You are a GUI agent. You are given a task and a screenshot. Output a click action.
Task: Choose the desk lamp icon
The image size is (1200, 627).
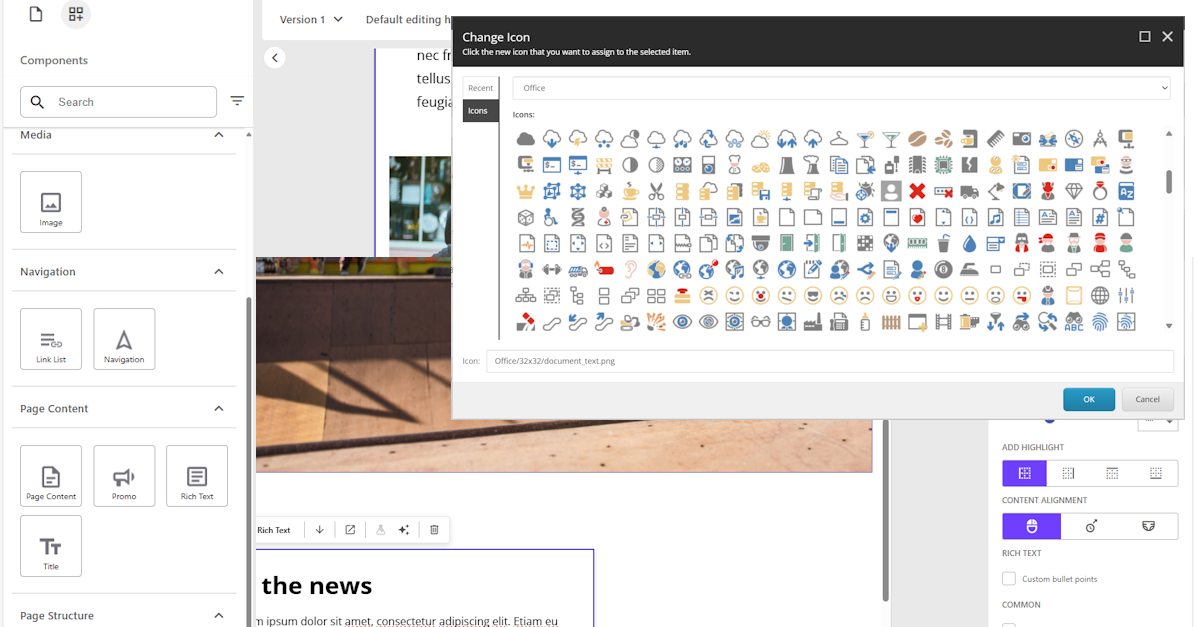[996, 191]
